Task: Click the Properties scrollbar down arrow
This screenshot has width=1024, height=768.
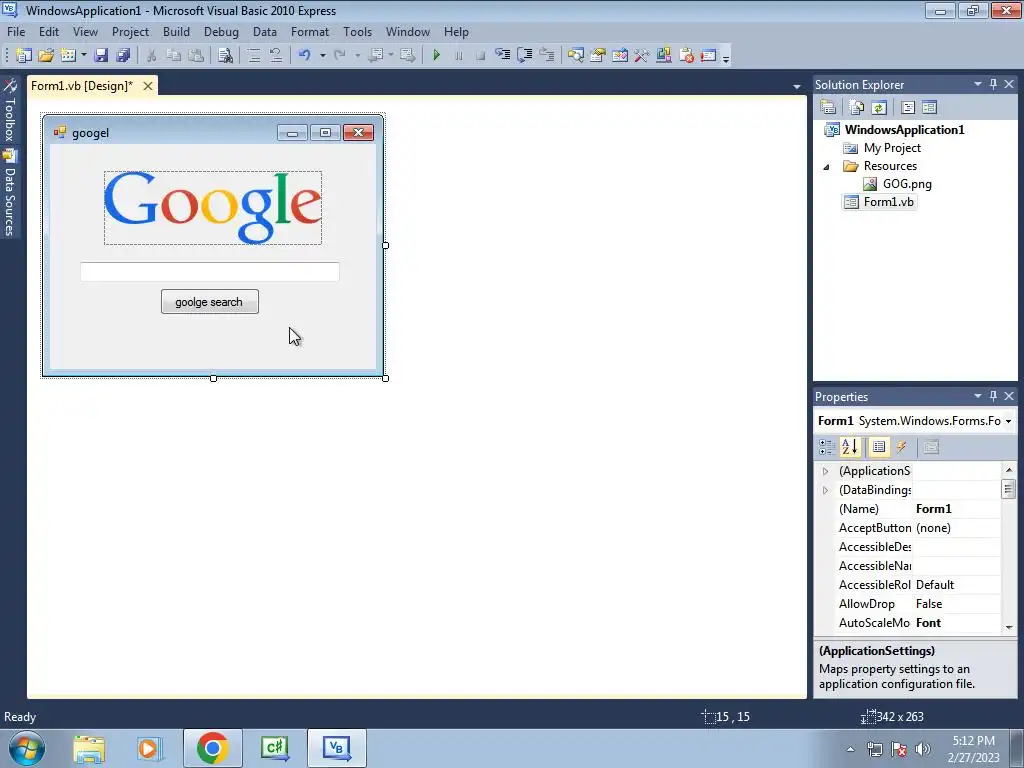Action: (x=1009, y=627)
